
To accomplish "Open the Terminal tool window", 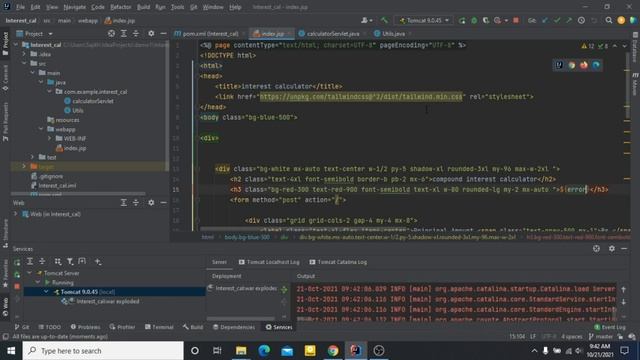I will point(159,327).
